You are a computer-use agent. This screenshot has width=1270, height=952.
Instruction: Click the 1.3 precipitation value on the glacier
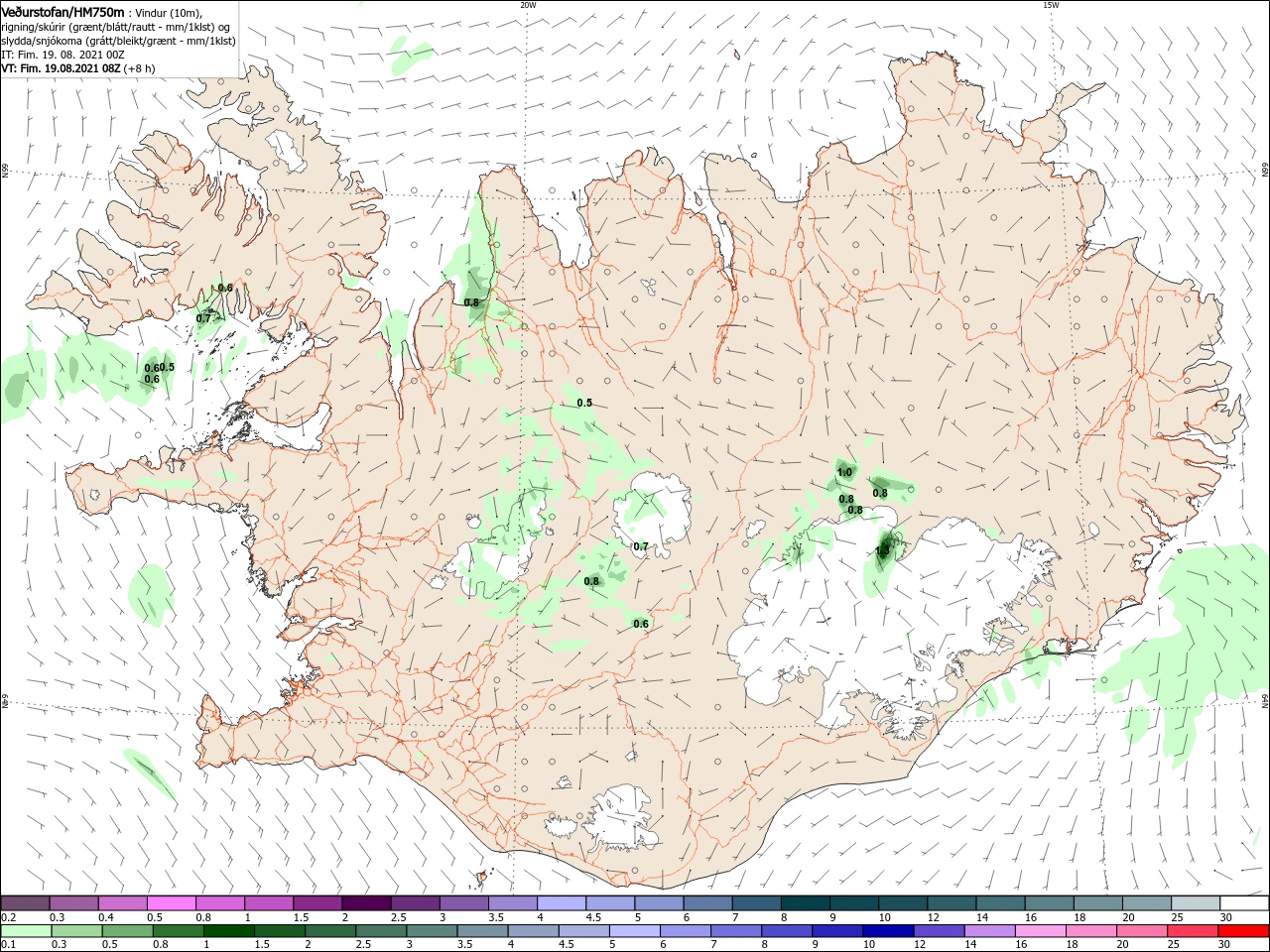883,550
